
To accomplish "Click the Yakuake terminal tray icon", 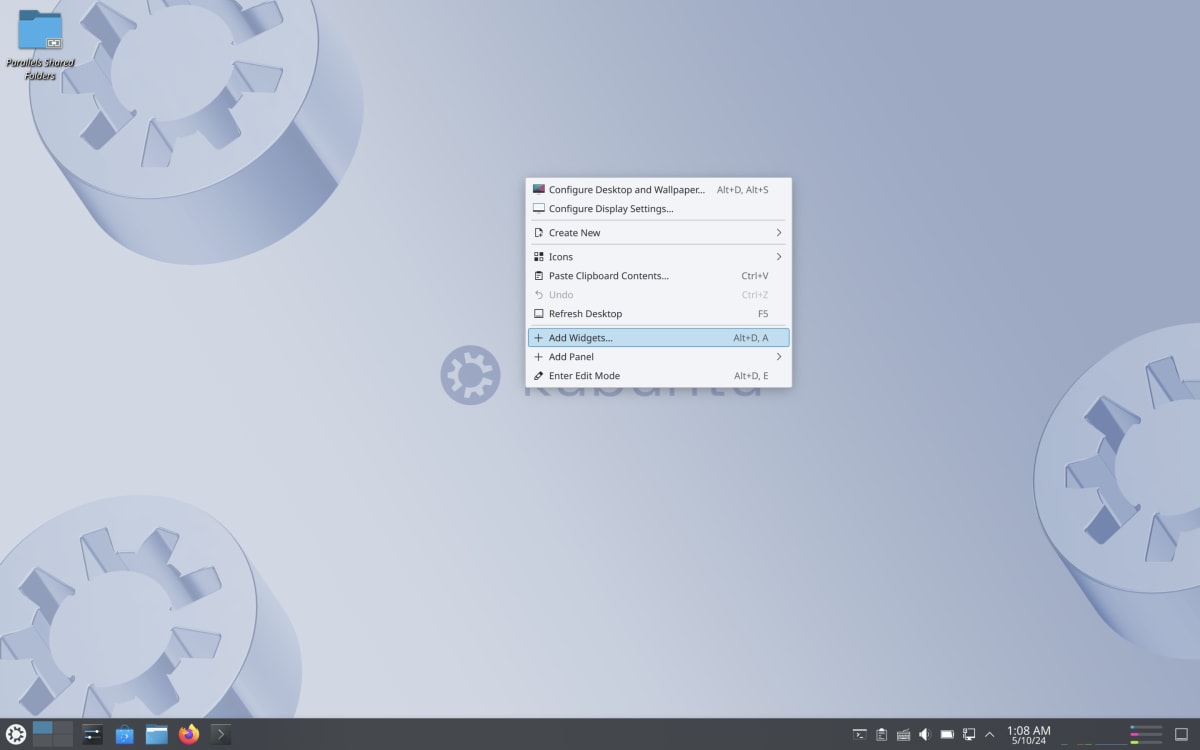I will (859, 735).
